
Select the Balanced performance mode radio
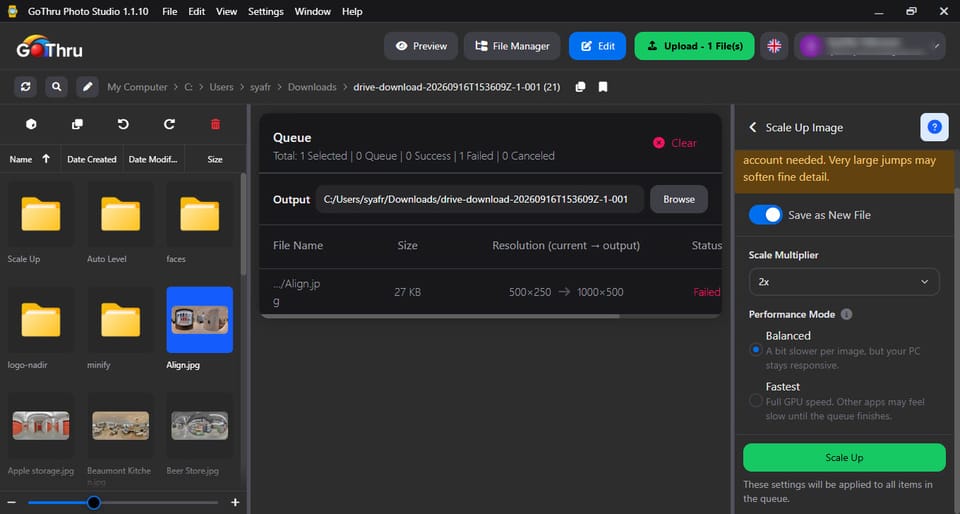[x=756, y=350]
